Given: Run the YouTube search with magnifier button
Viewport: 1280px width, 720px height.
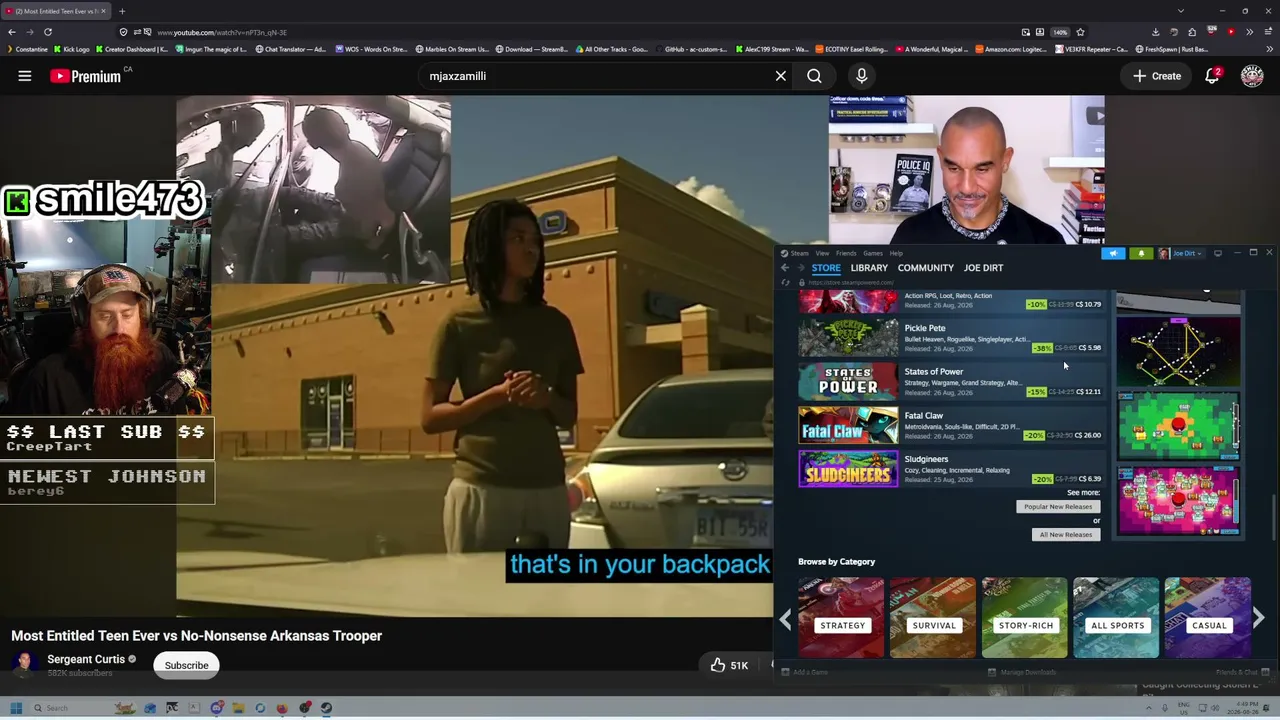Looking at the screenshot, I should [814, 76].
